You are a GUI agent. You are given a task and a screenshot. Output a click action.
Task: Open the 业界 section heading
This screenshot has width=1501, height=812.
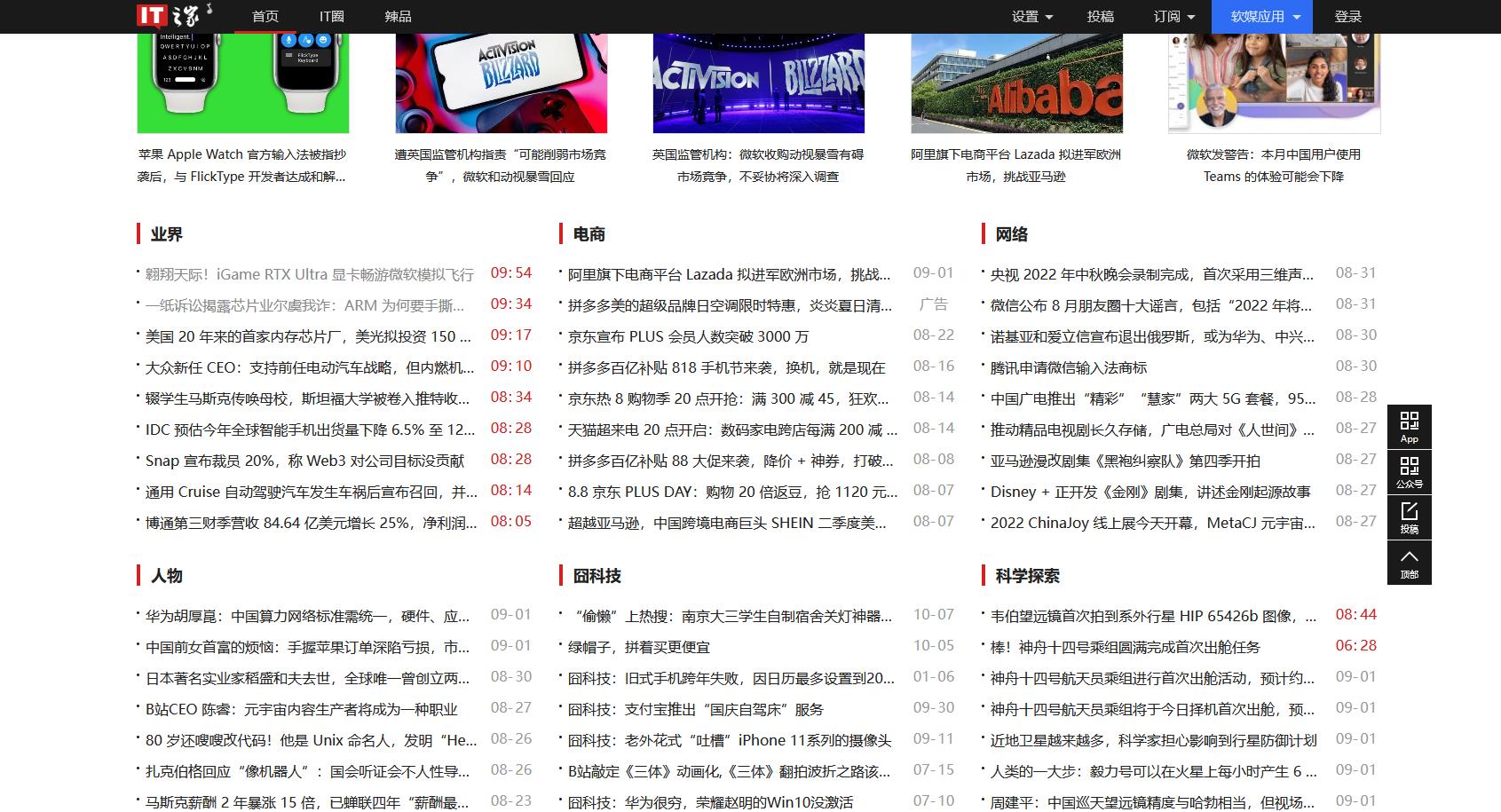166,234
